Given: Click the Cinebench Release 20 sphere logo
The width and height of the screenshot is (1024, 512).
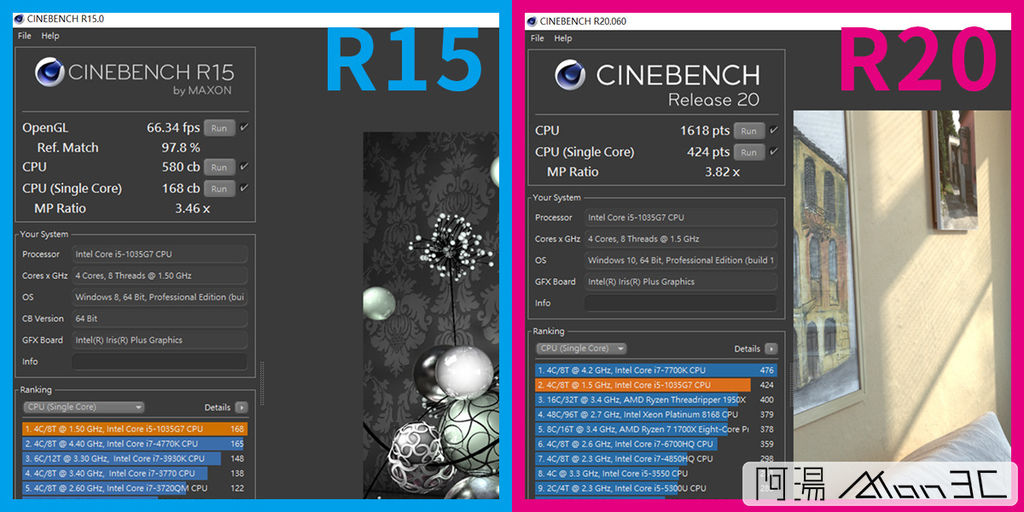Looking at the screenshot, I should (570, 75).
